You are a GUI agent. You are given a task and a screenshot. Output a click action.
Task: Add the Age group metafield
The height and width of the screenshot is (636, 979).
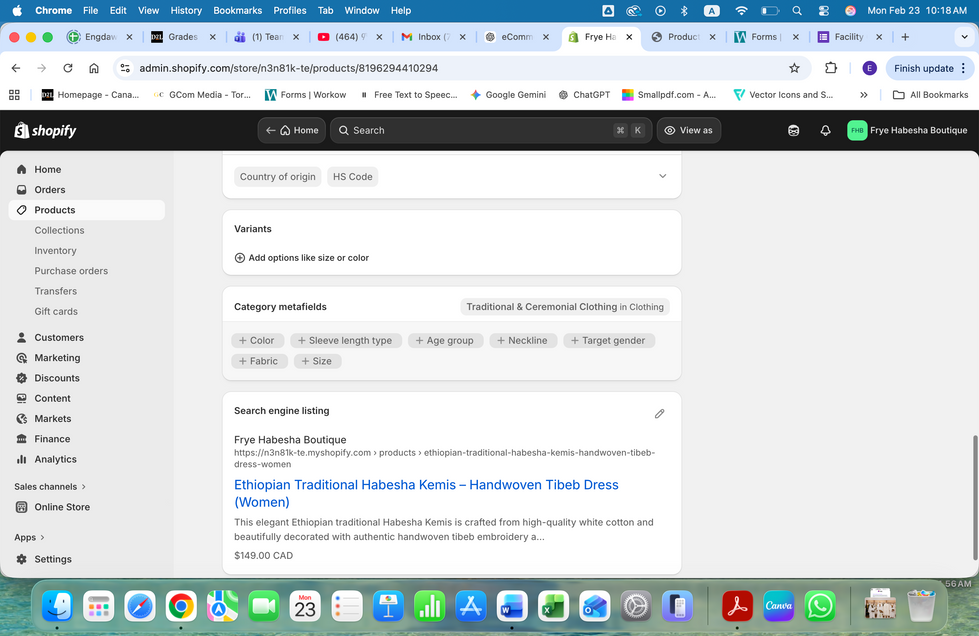[x=445, y=341]
